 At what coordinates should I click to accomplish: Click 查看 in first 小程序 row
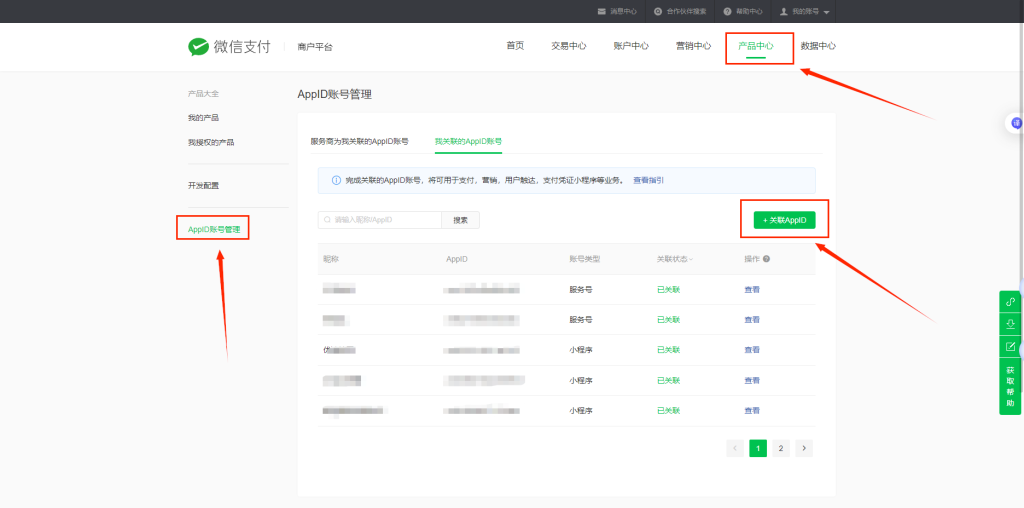point(752,350)
